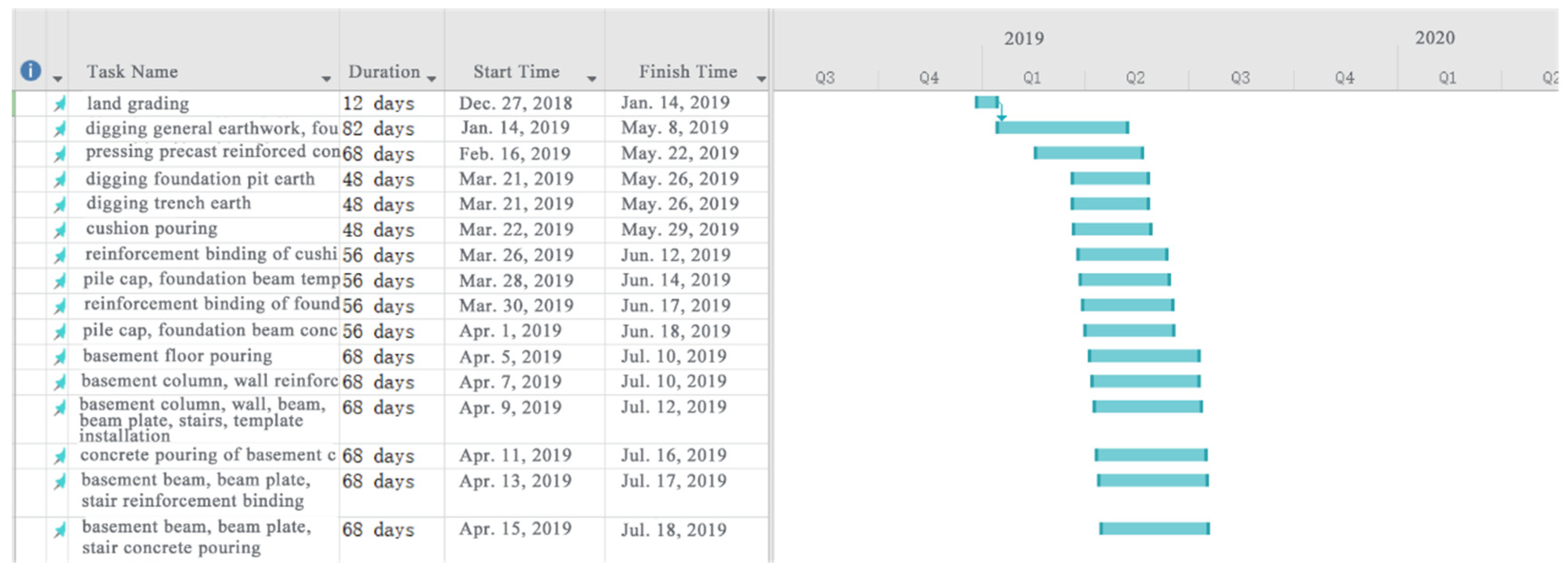1568x581 pixels.
Task: Click the task mode pin for cushion pouring
Action: coord(59,231)
